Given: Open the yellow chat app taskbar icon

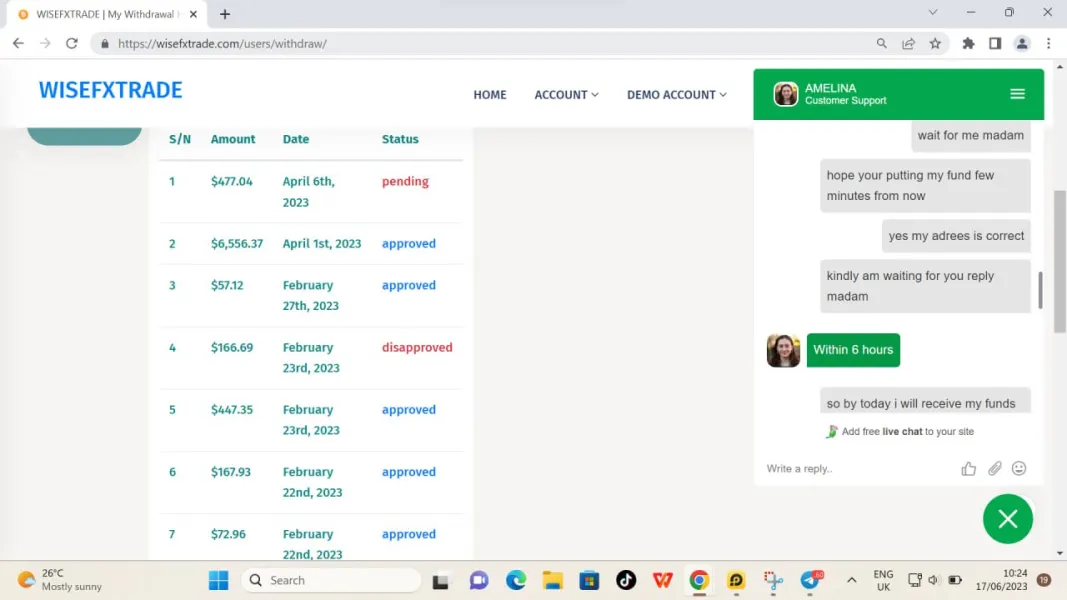Looking at the screenshot, I should (x=736, y=580).
